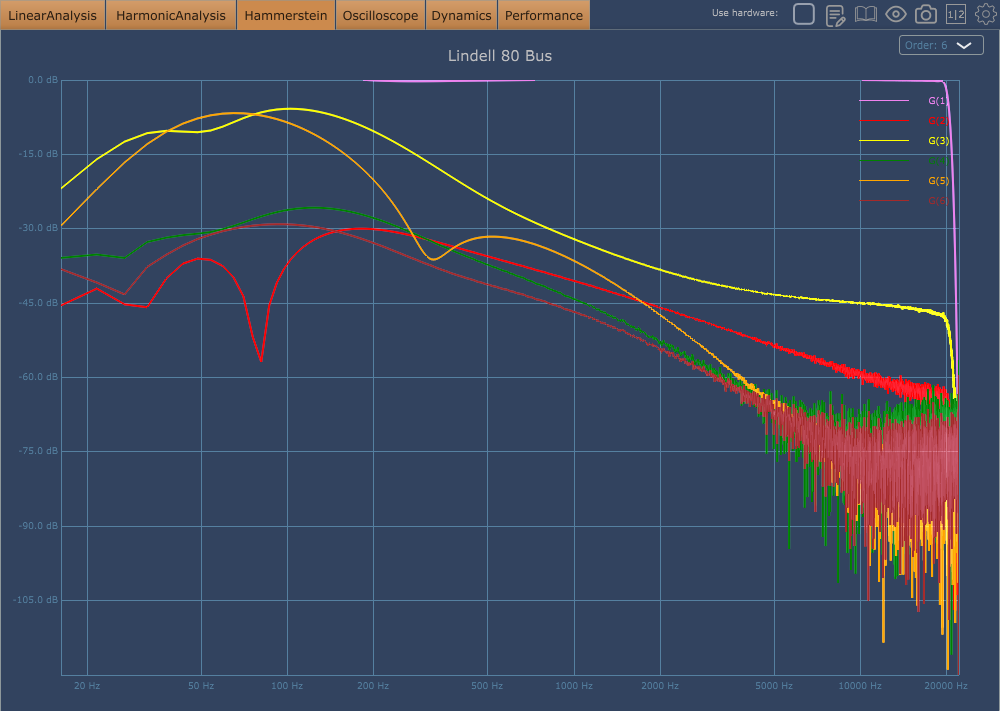Toggle the G(4) legend entry

tap(938, 161)
